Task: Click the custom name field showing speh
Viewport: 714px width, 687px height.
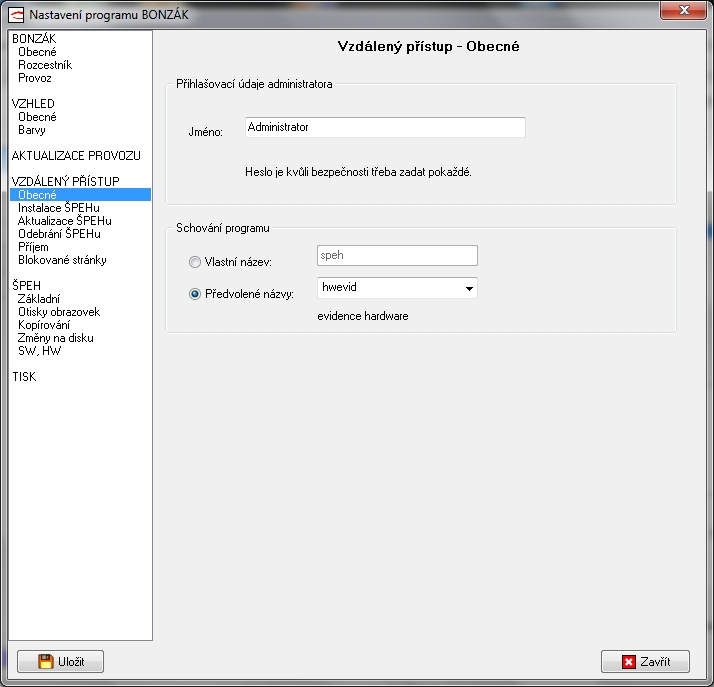Action: pos(397,255)
